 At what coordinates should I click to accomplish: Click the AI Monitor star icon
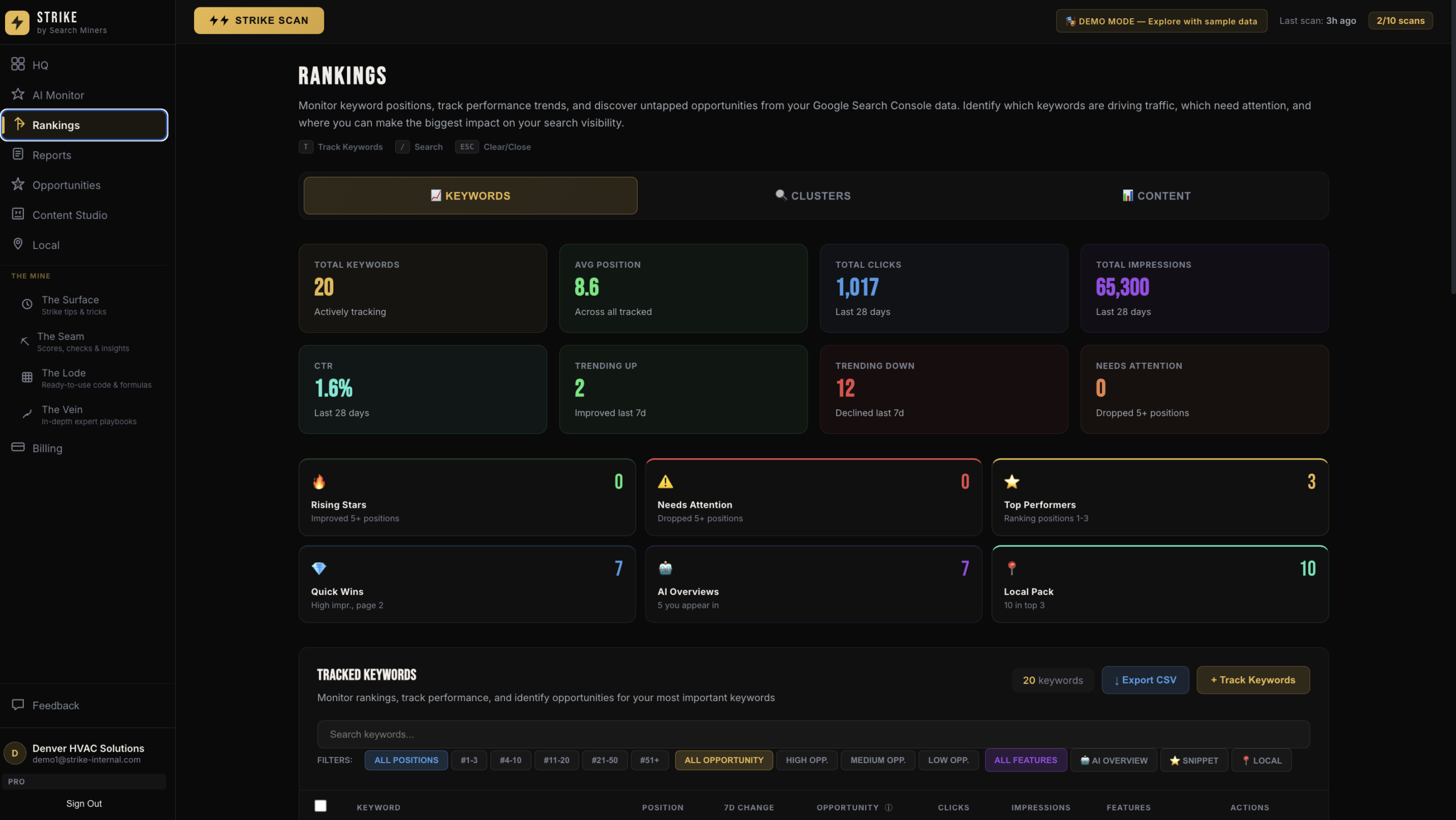point(18,94)
